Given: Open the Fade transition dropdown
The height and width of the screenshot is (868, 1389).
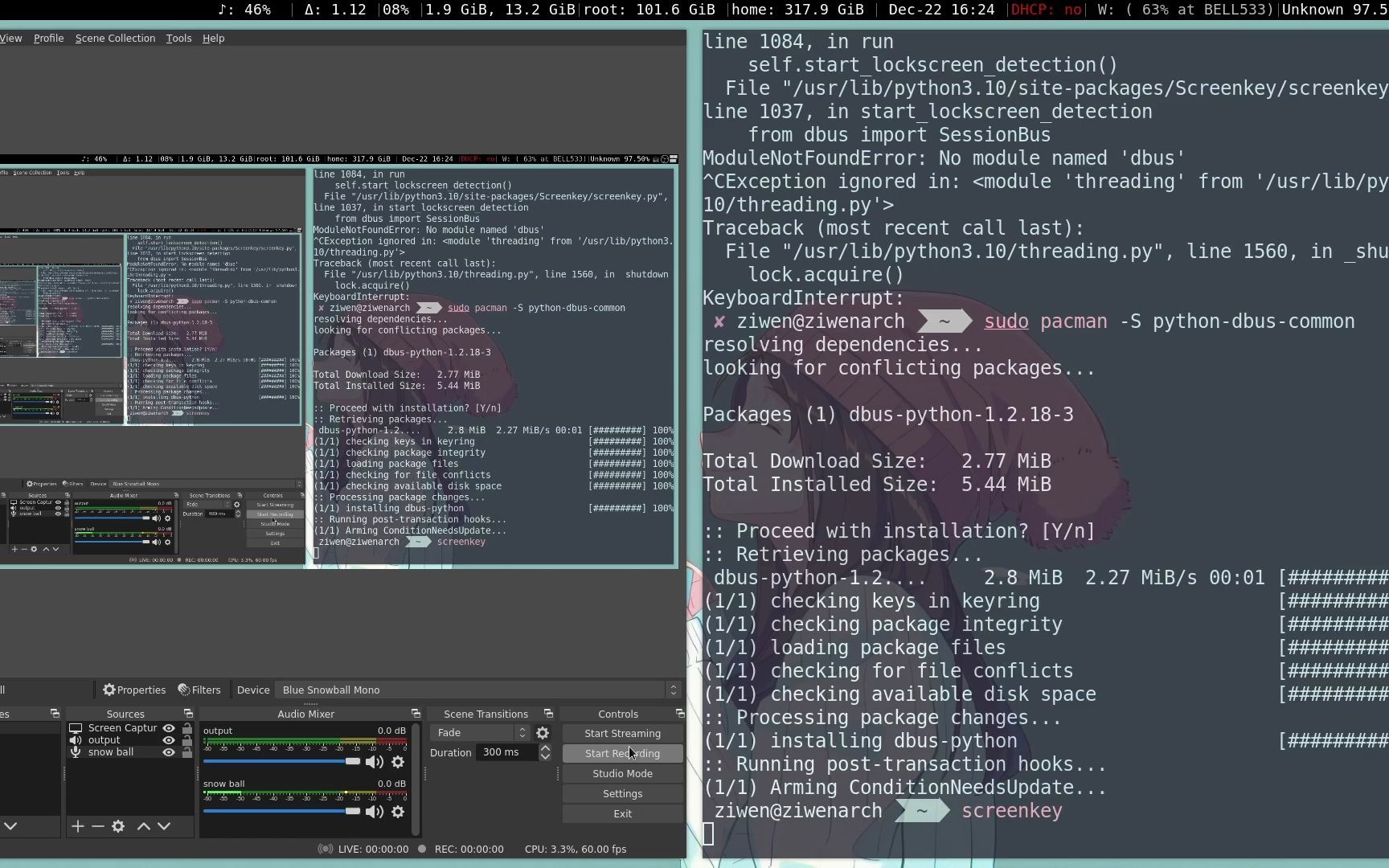Looking at the screenshot, I should point(479,733).
